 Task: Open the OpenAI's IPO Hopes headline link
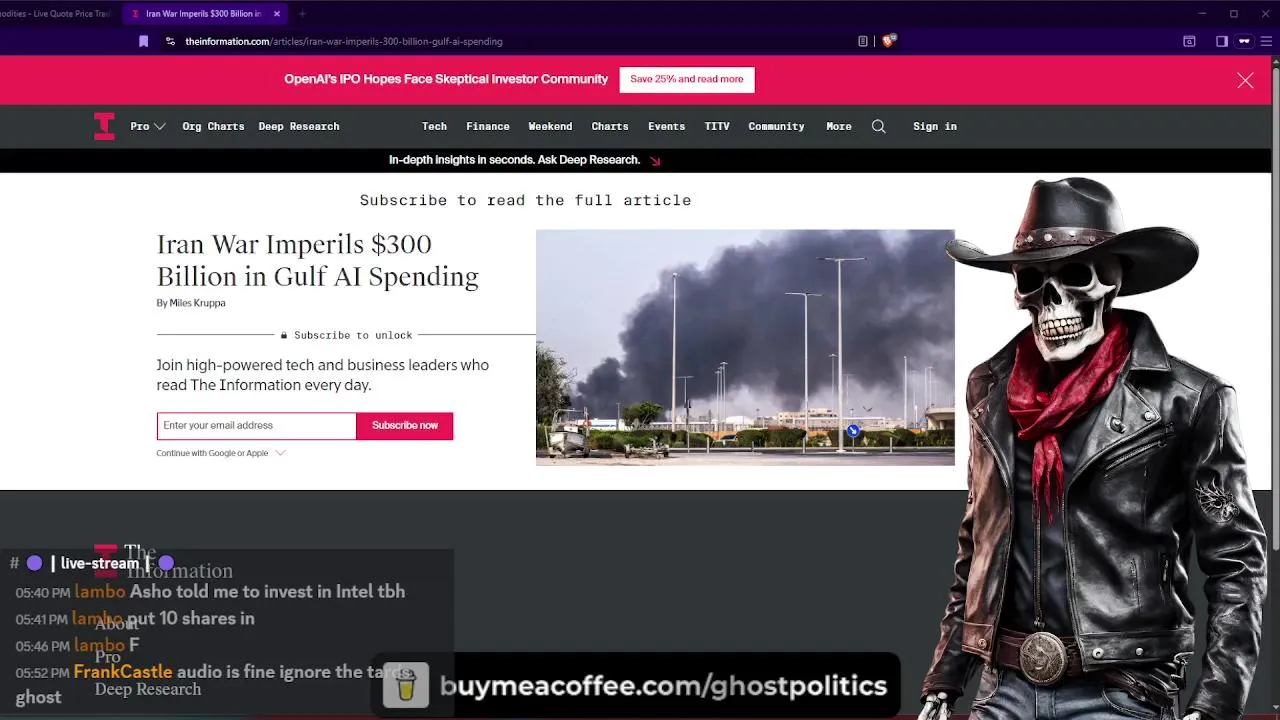(x=446, y=79)
